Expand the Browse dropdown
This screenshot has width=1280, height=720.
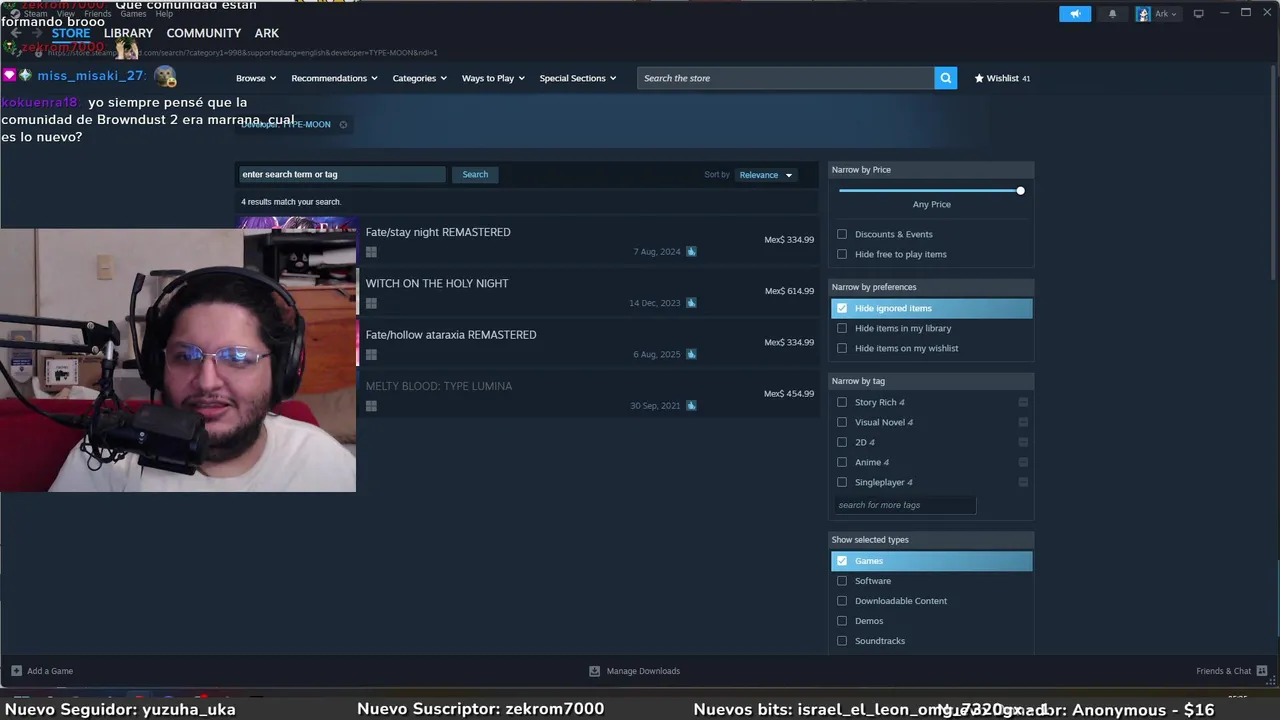[256, 78]
